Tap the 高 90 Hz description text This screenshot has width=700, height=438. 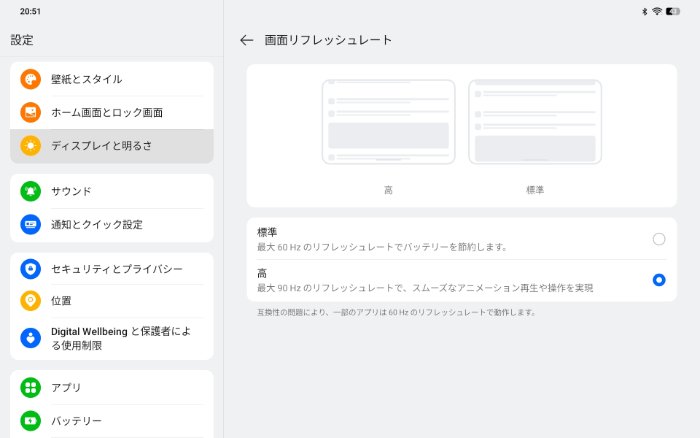425,288
